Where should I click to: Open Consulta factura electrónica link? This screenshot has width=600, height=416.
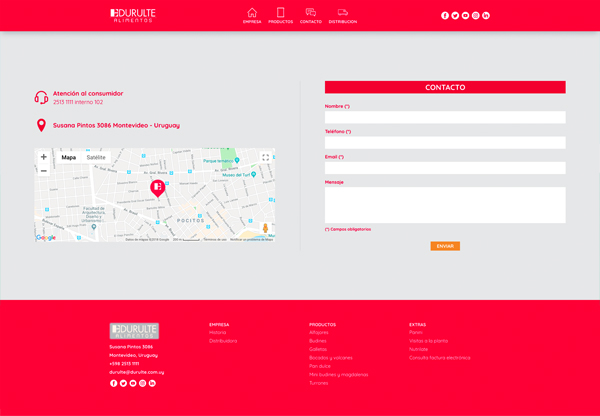(x=439, y=357)
